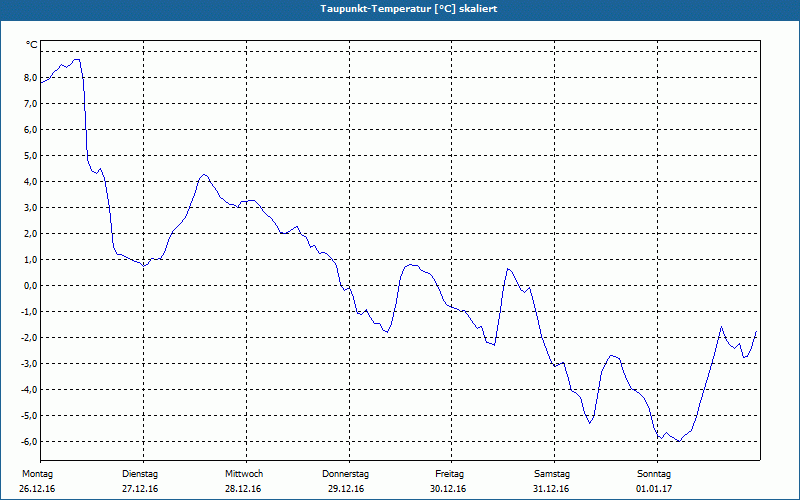Click the 0,0 value on the y-axis
Viewport: 800px width, 500px height.
tap(30, 286)
